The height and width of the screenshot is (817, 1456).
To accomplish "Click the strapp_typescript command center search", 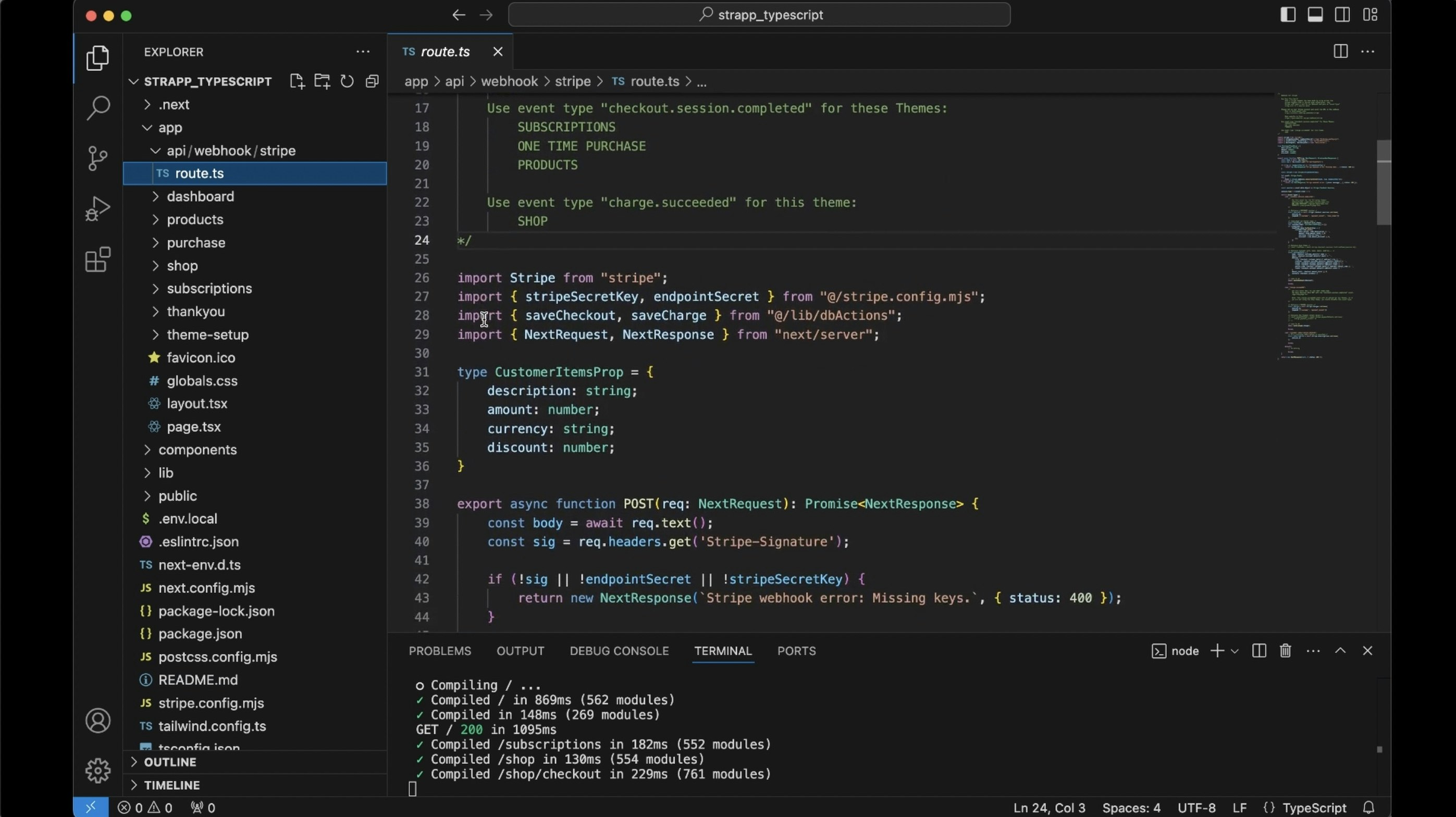I will 759,15.
